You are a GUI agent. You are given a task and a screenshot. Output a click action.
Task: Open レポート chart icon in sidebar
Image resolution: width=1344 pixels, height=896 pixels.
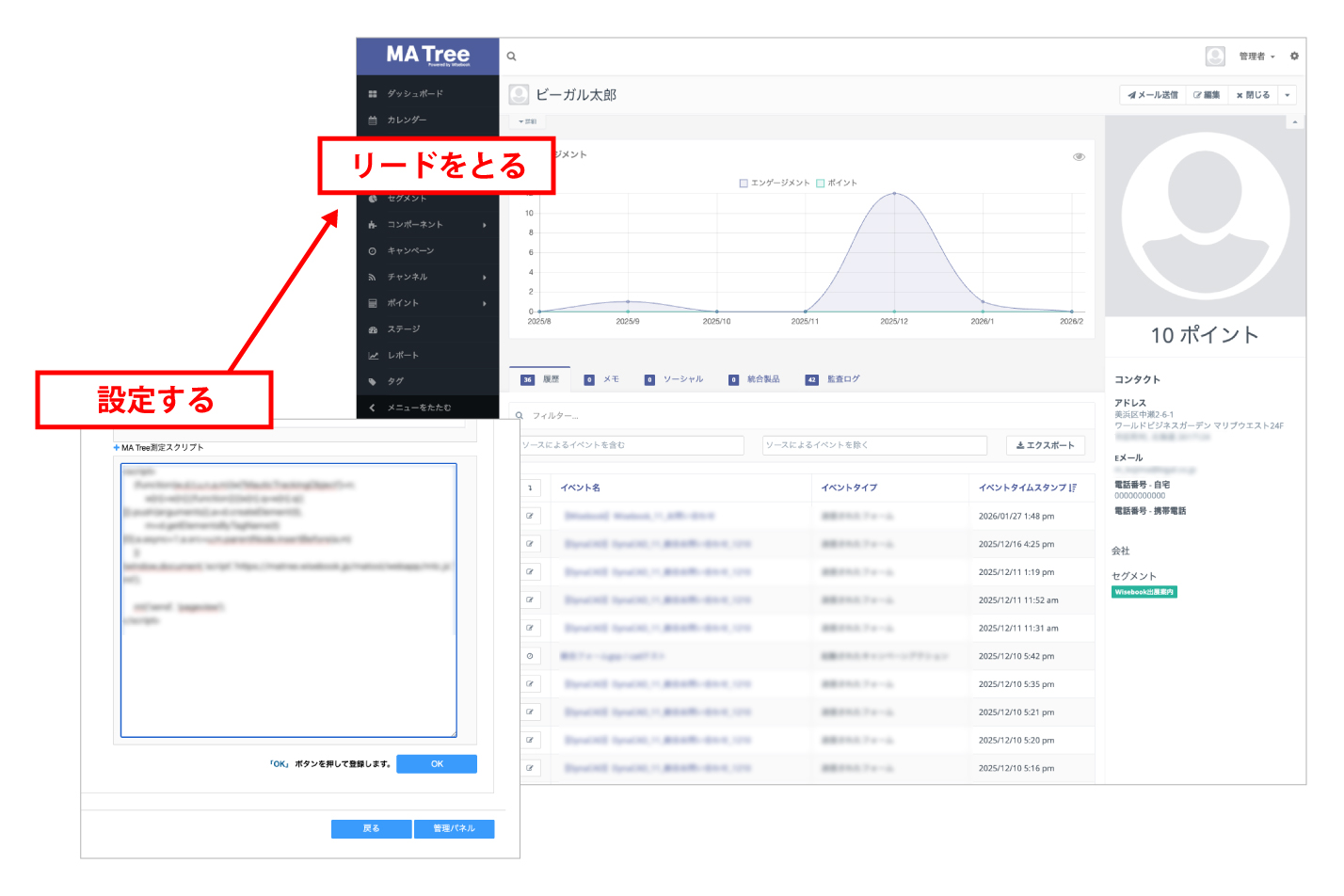point(374,356)
